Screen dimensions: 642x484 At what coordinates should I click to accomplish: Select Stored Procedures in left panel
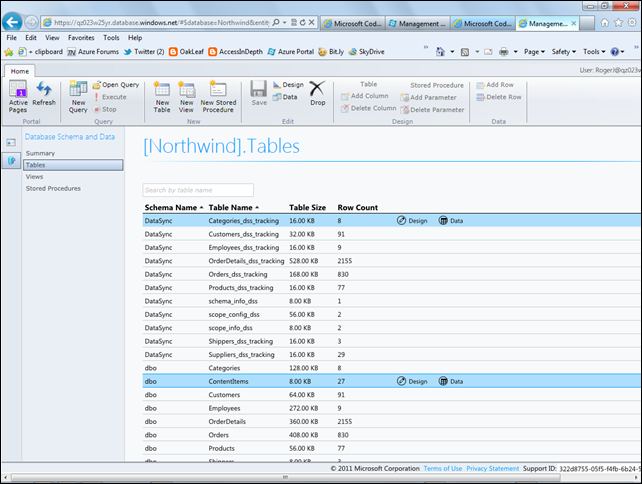point(53,188)
